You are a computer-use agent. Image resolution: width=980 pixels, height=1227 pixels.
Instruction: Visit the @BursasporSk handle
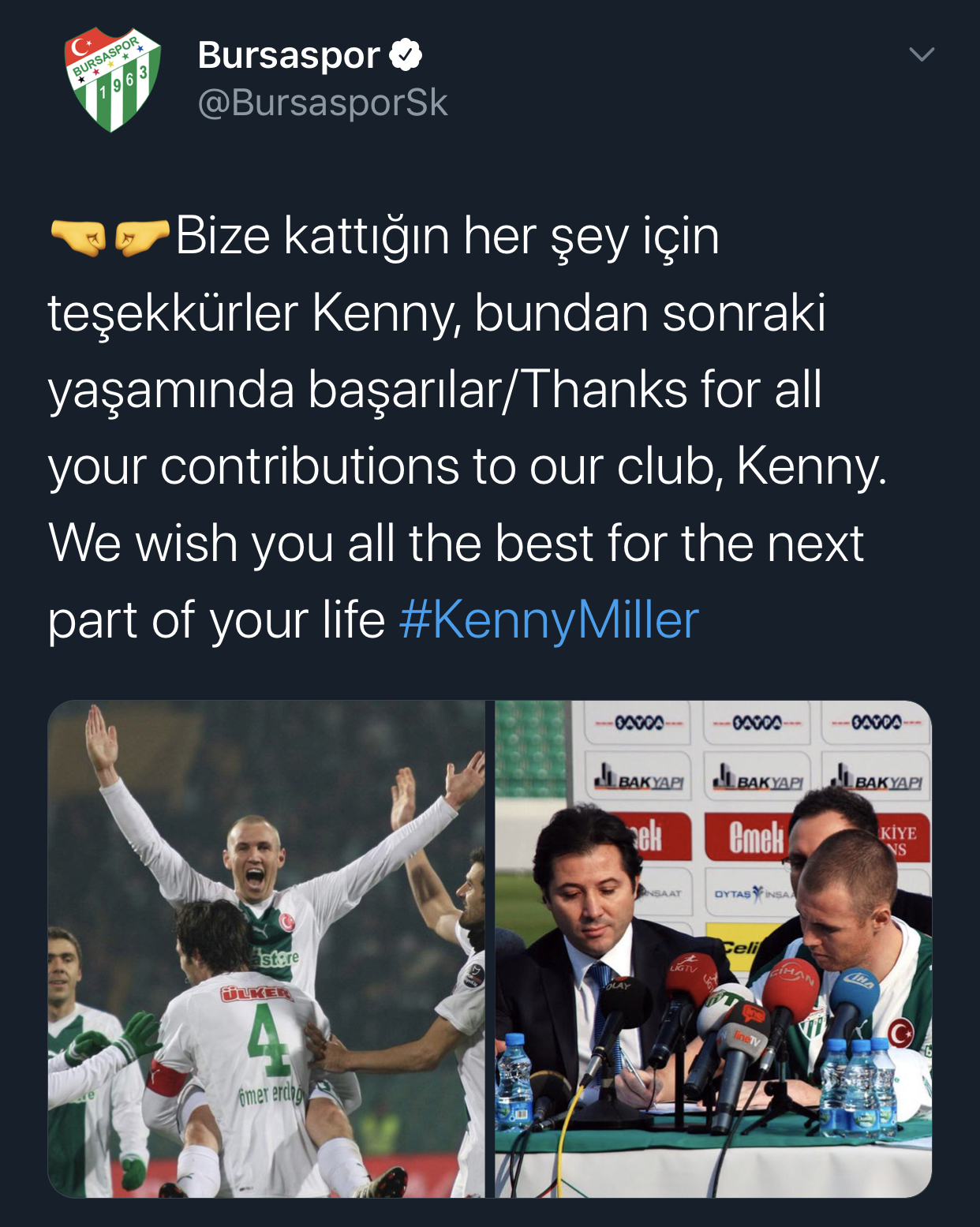click(x=323, y=103)
